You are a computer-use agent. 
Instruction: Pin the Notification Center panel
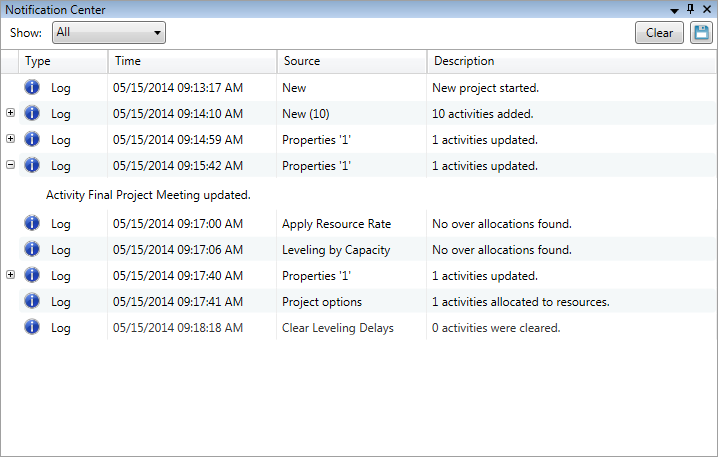(690, 9)
